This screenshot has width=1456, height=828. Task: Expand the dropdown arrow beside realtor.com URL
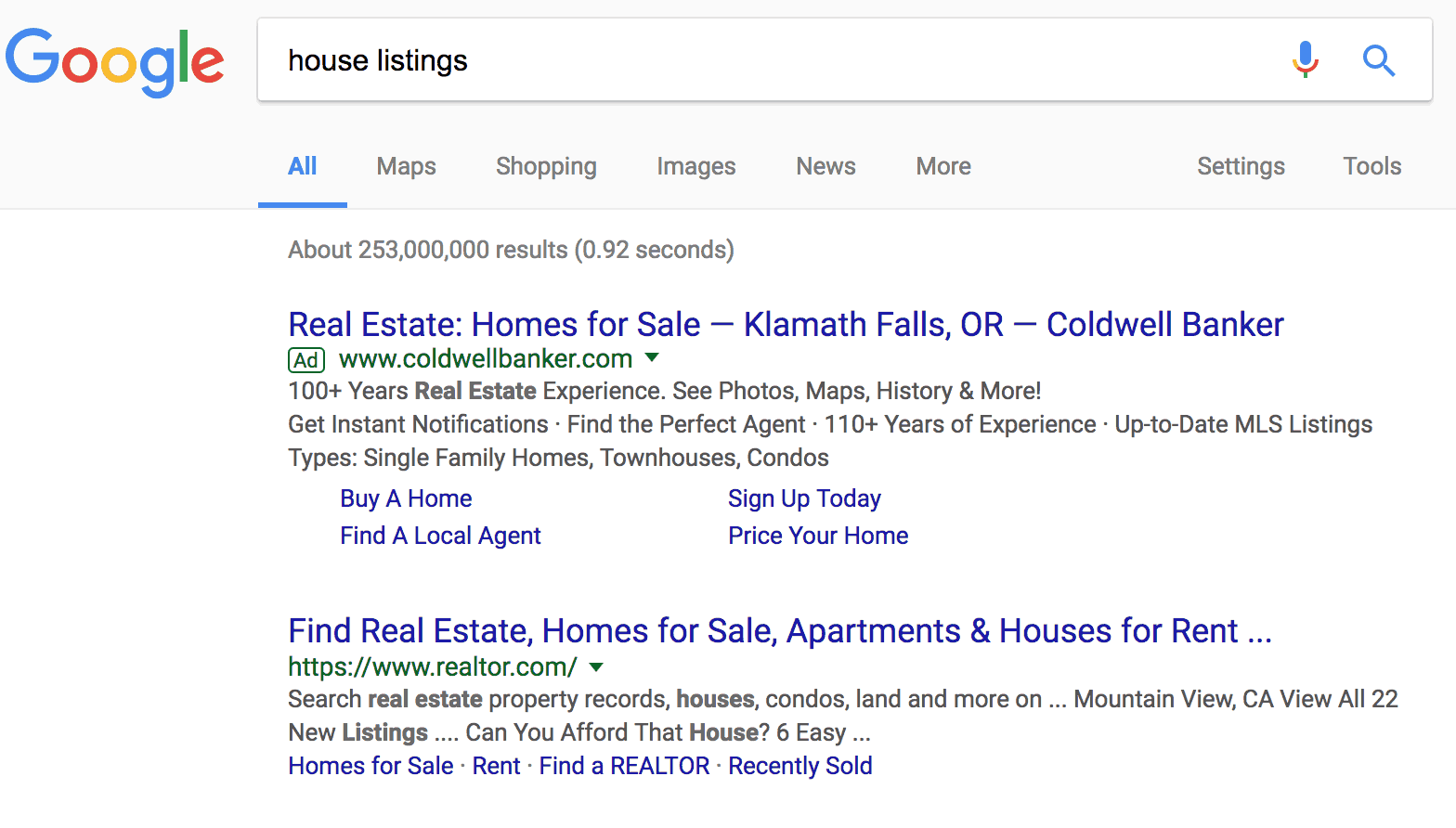pos(596,666)
